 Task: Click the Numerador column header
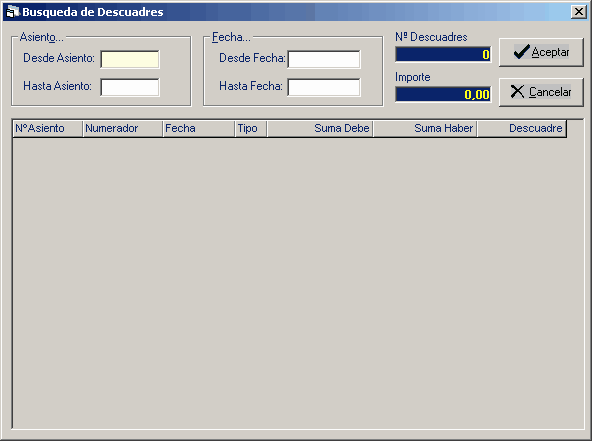click(x=123, y=128)
